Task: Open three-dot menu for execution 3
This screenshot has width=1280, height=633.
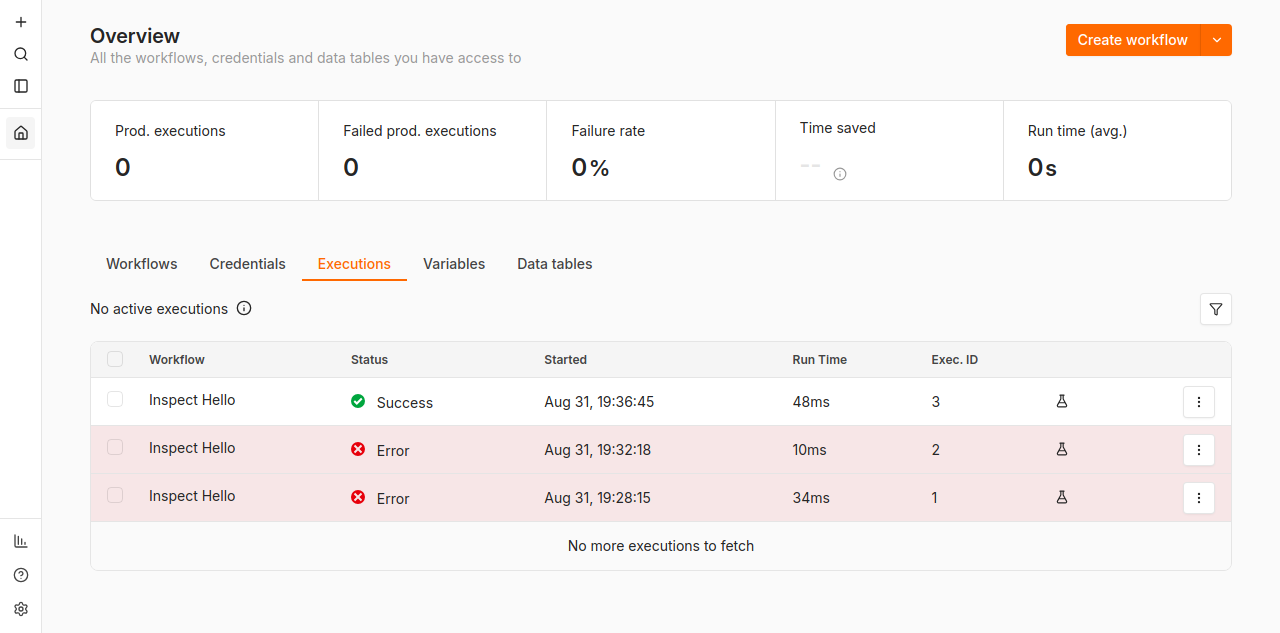Action: pos(1199,402)
